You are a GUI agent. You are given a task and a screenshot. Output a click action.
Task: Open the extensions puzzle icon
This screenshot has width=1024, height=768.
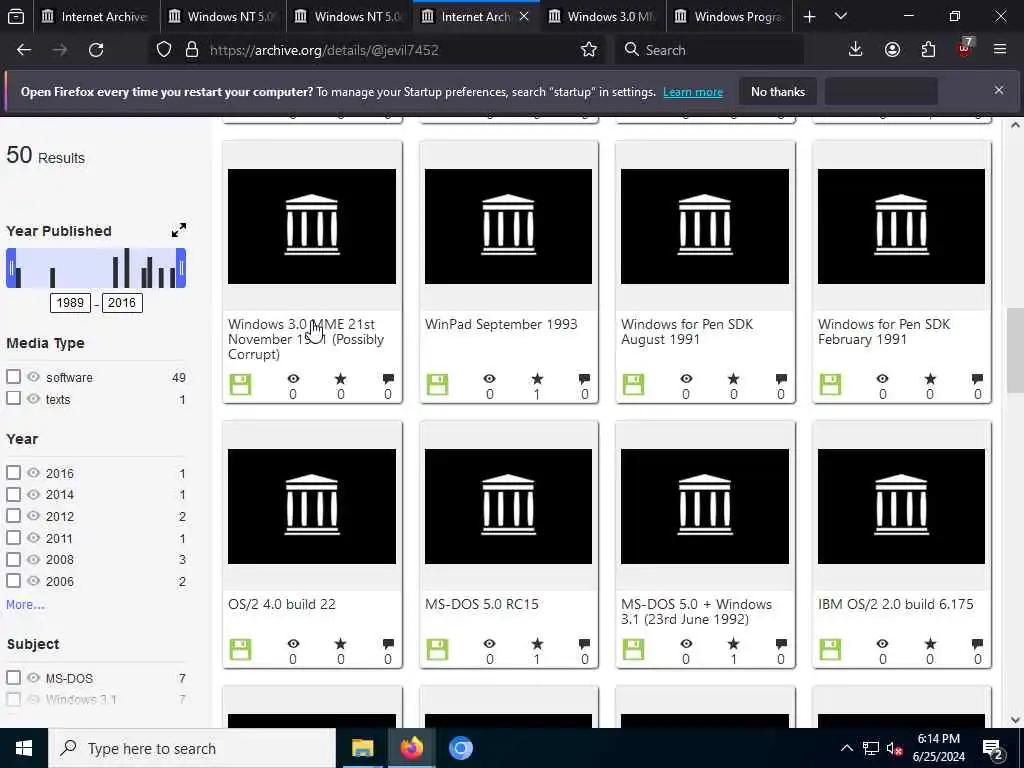(928, 50)
